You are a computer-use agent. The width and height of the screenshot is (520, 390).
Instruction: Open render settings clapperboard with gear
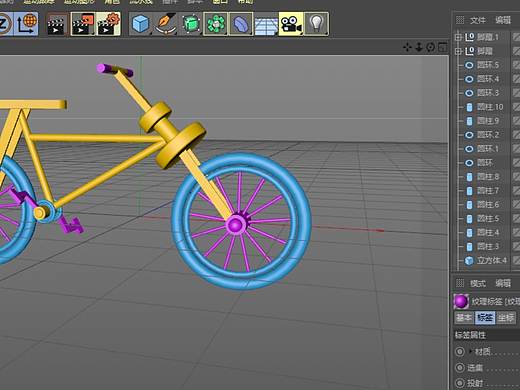pyautogui.click(x=108, y=24)
